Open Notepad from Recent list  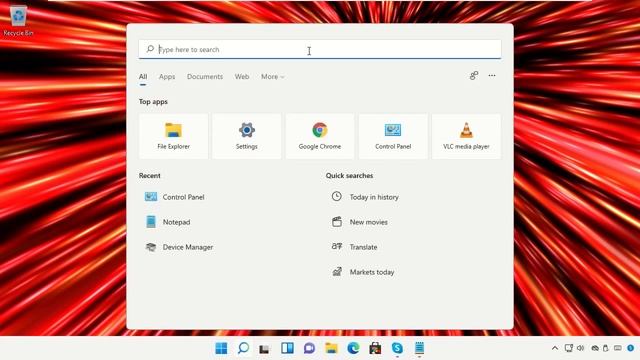168,222
